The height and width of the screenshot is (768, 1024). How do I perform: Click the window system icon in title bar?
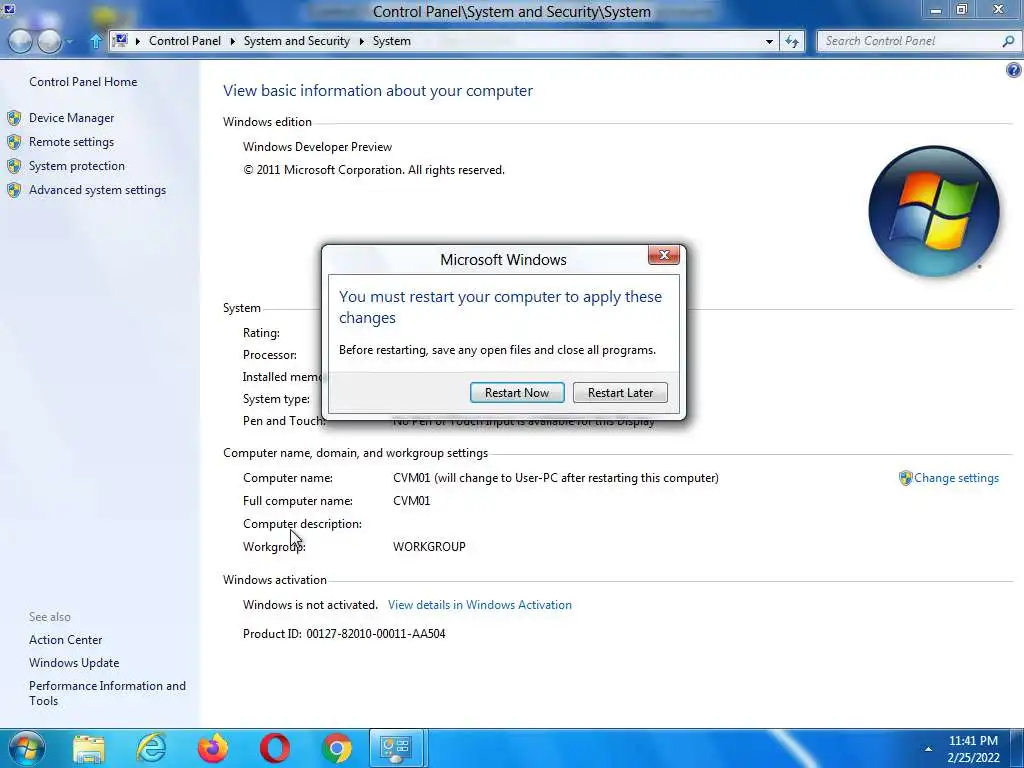[8, 9]
